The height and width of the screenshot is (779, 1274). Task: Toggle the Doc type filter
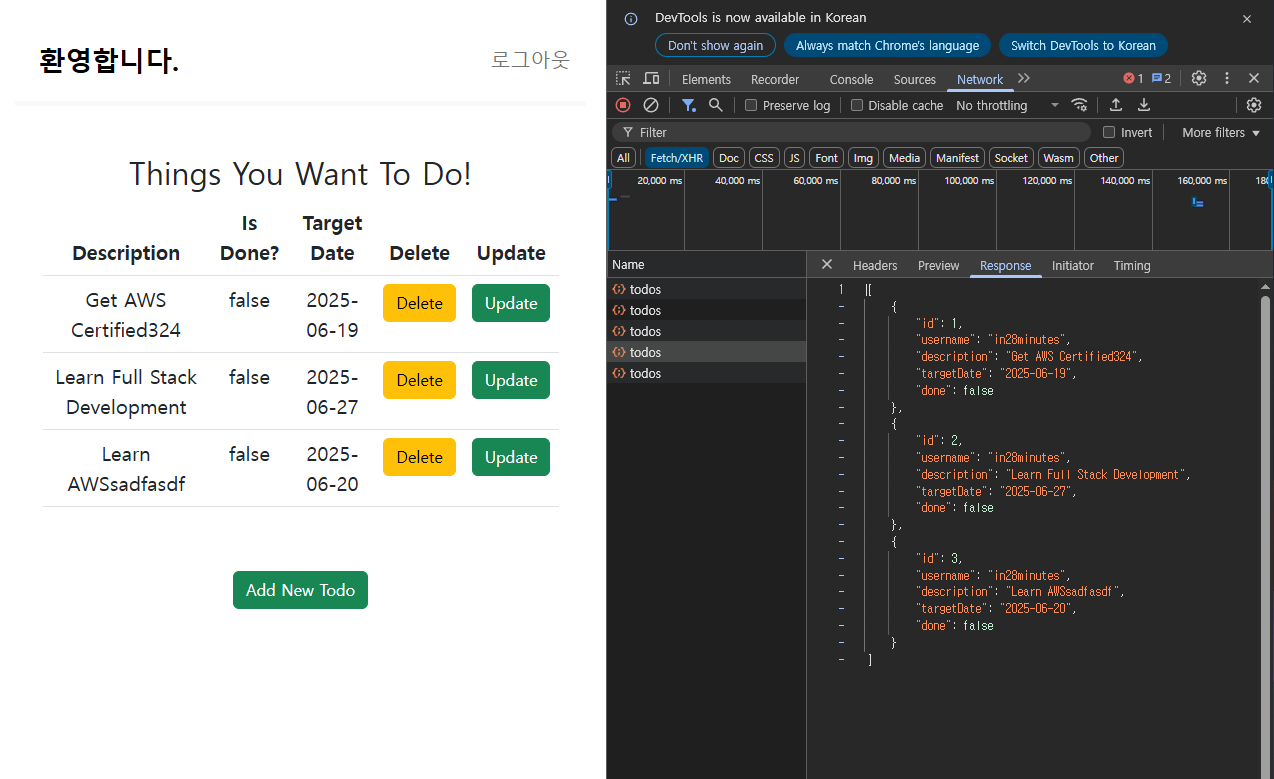pos(729,158)
